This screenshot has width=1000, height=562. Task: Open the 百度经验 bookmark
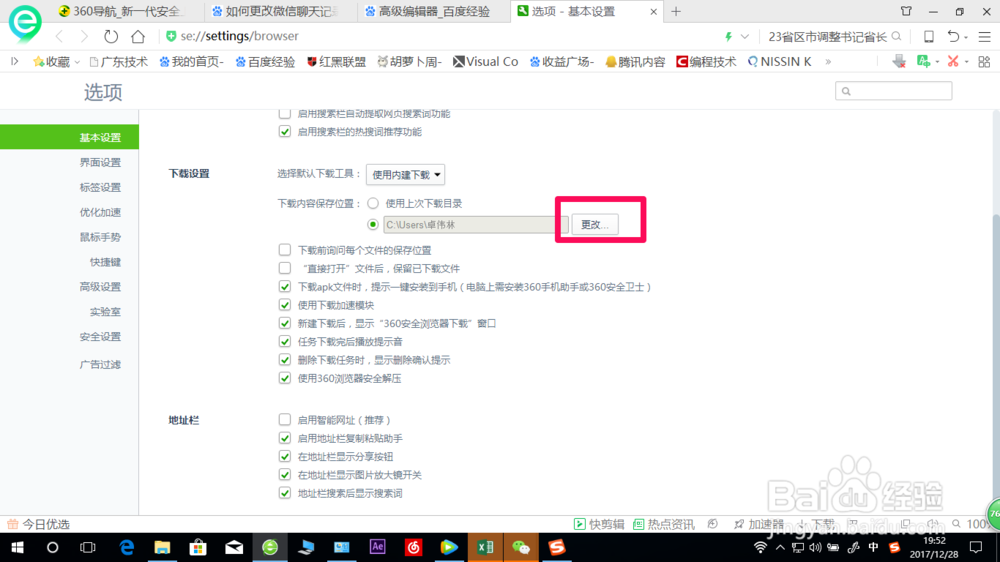pos(265,62)
